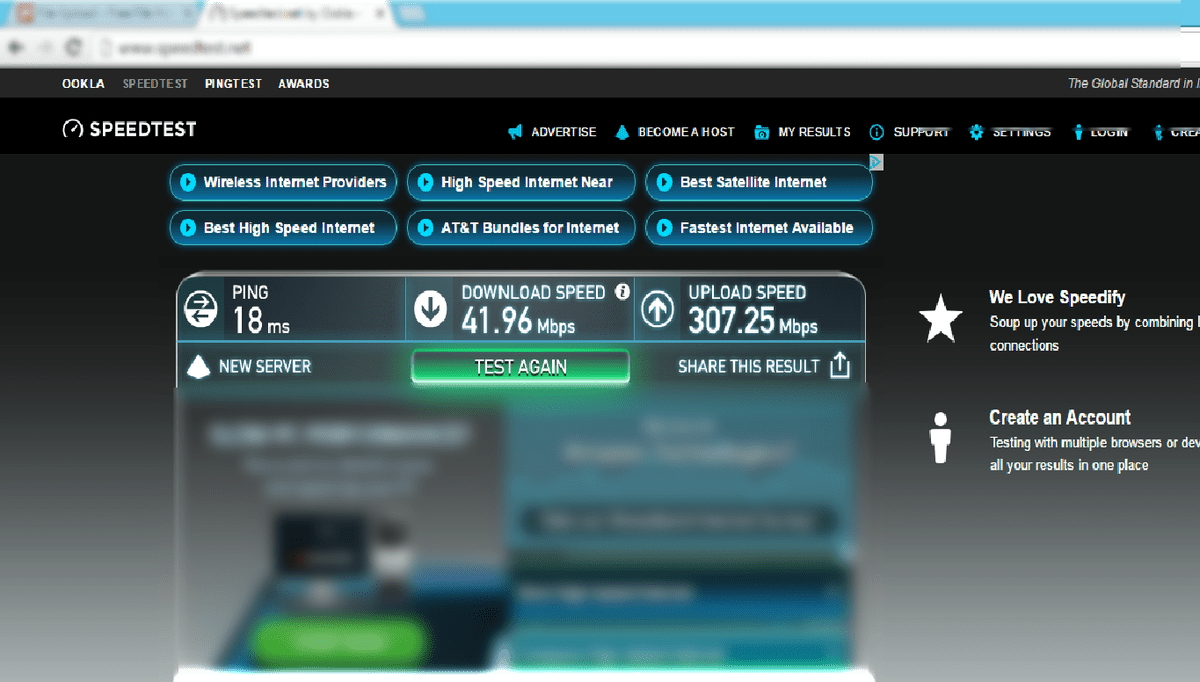Click the AdChoices icon by the ads
Image resolution: width=1200 pixels, height=682 pixels.
click(876, 162)
